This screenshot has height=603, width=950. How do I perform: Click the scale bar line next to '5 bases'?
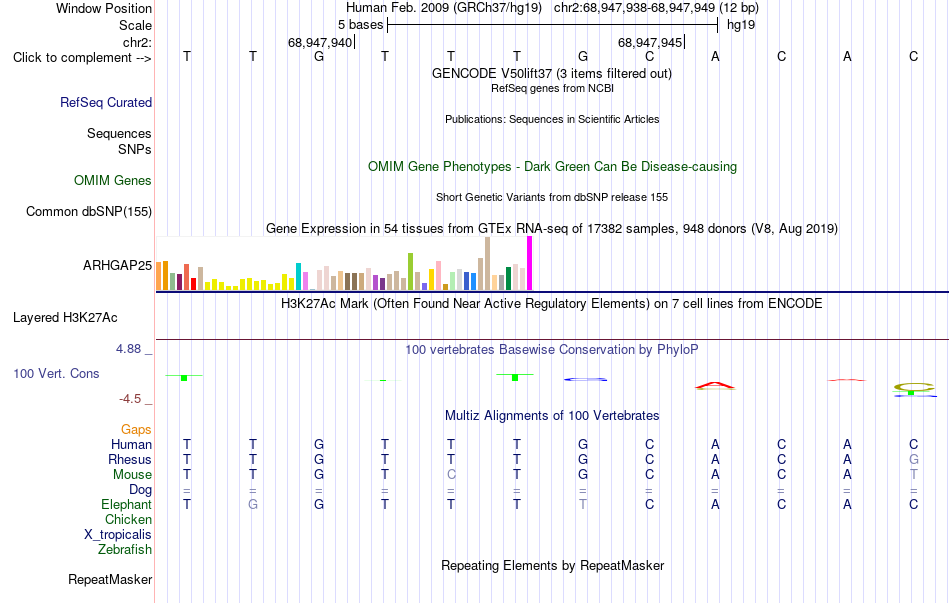coord(553,25)
